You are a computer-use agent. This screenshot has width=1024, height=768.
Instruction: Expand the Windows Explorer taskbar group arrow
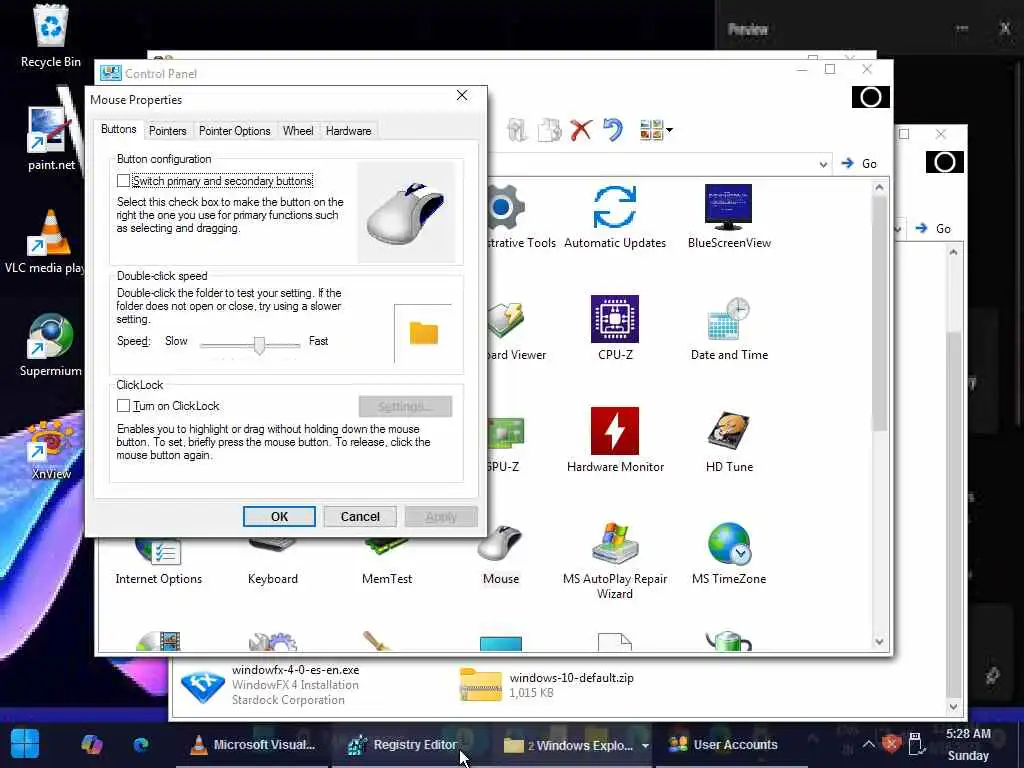point(645,745)
